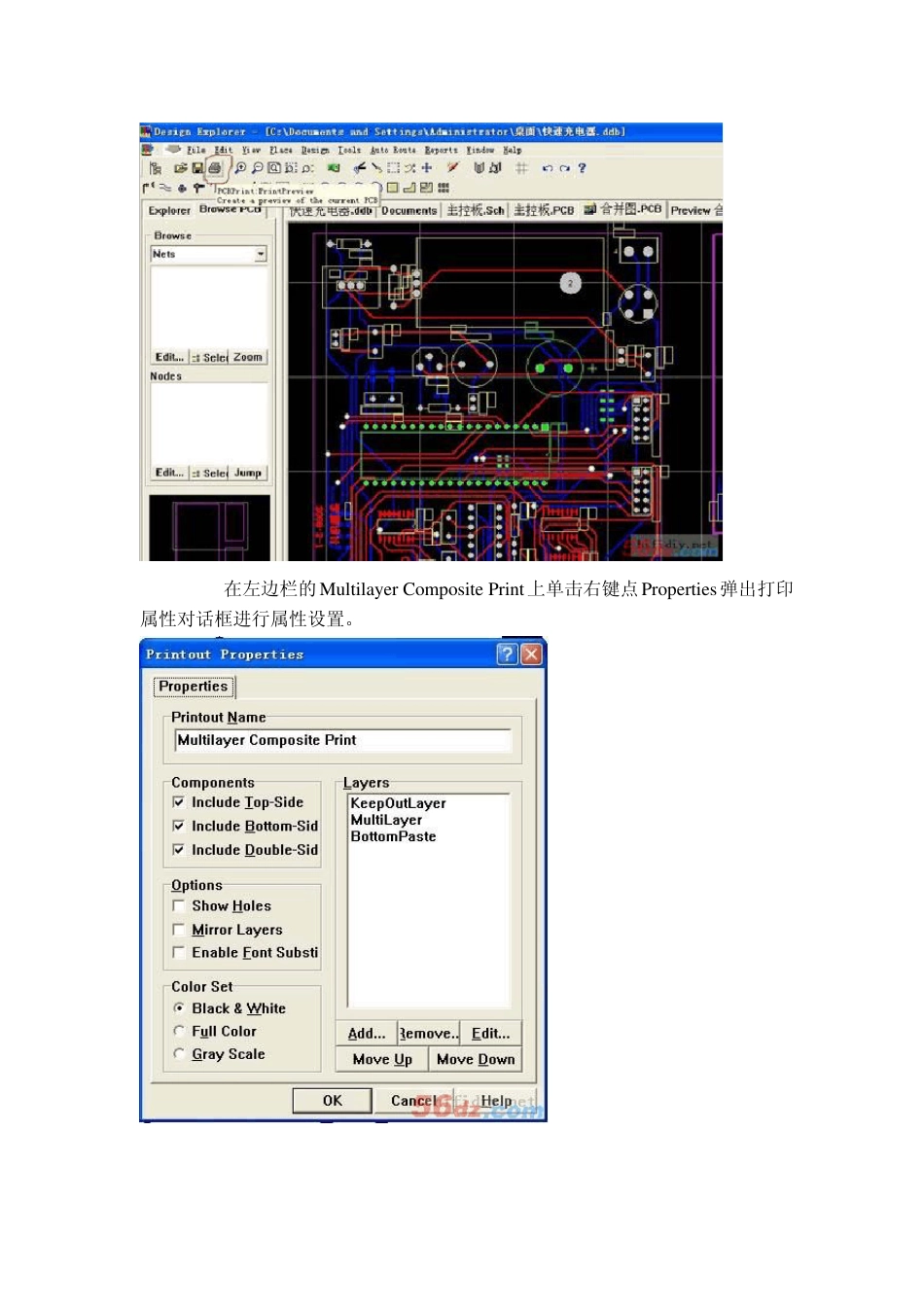Click the Zoom Area icon
The width and height of the screenshot is (924, 1307).
(291, 168)
